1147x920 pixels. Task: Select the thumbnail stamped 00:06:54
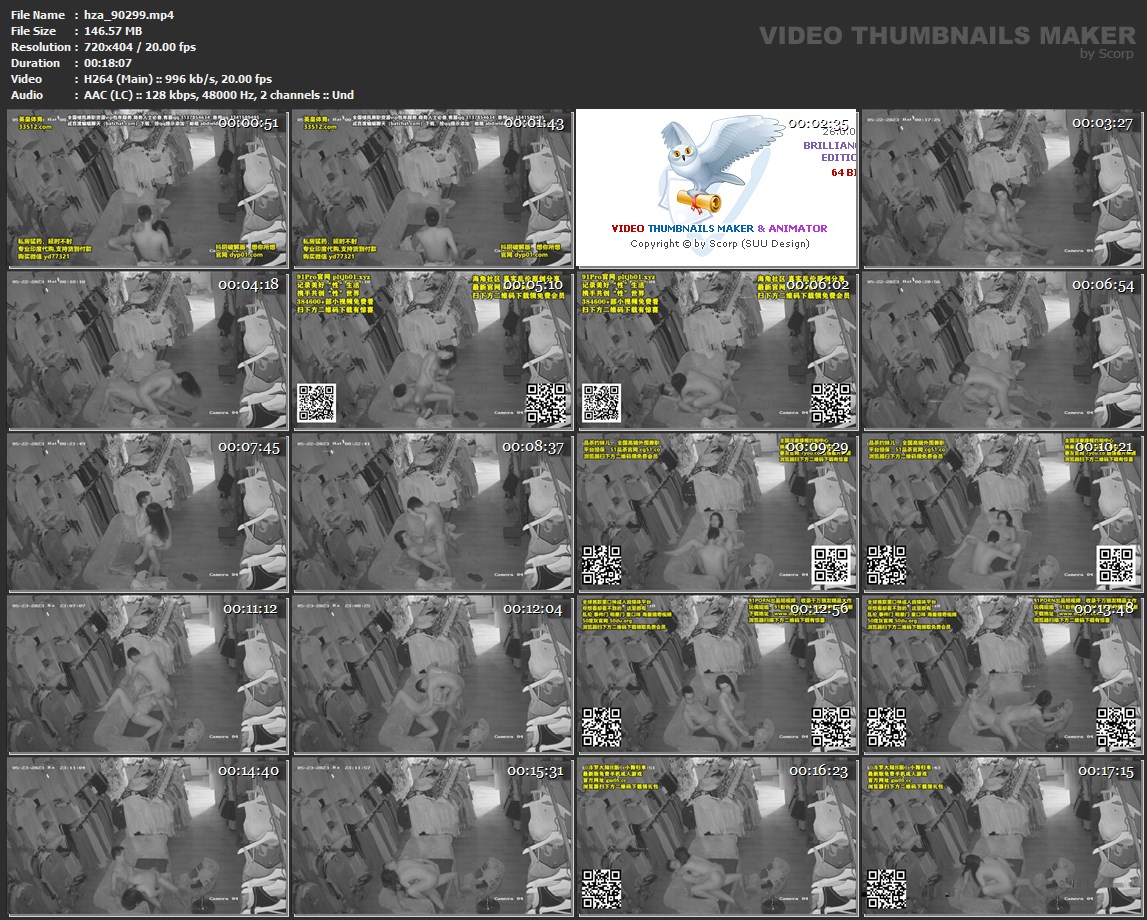(1001, 350)
